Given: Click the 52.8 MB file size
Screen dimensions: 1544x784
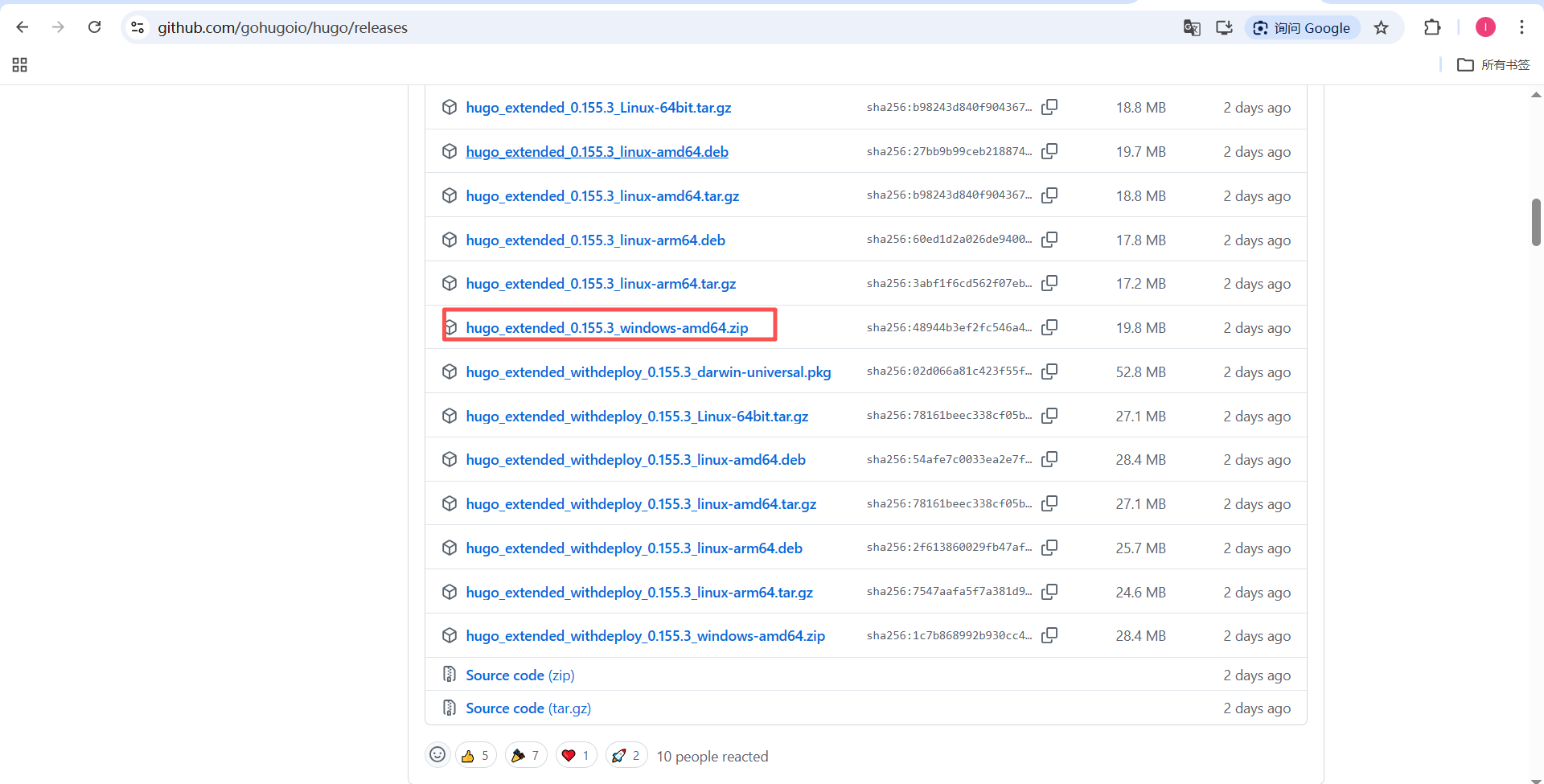Looking at the screenshot, I should [1140, 372].
